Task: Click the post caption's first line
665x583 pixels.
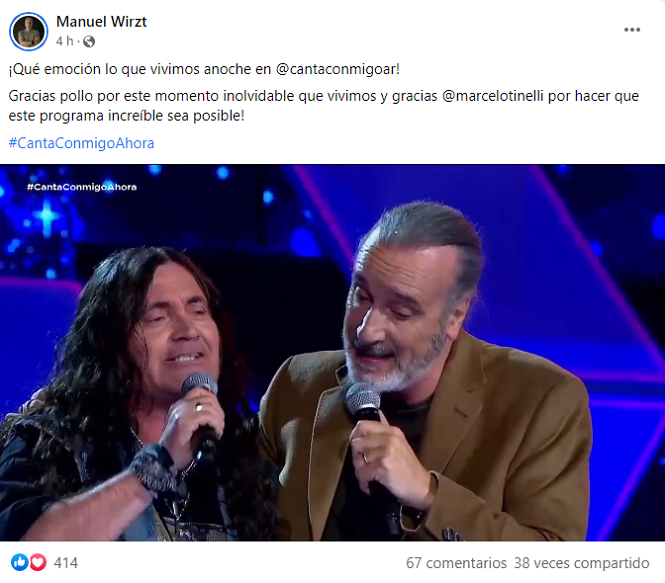Action: pos(204,69)
